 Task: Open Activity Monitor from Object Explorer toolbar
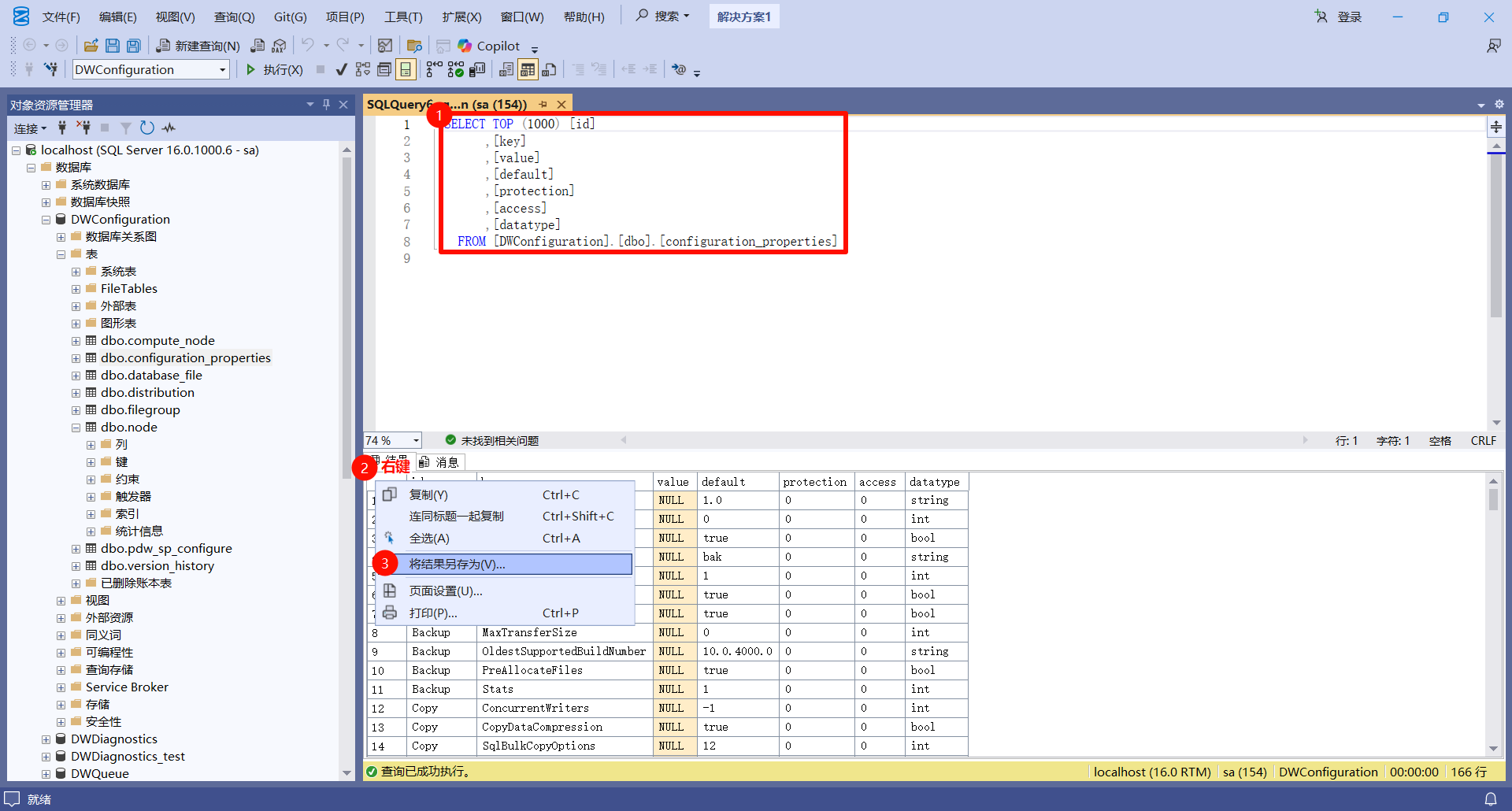tap(169, 128)
